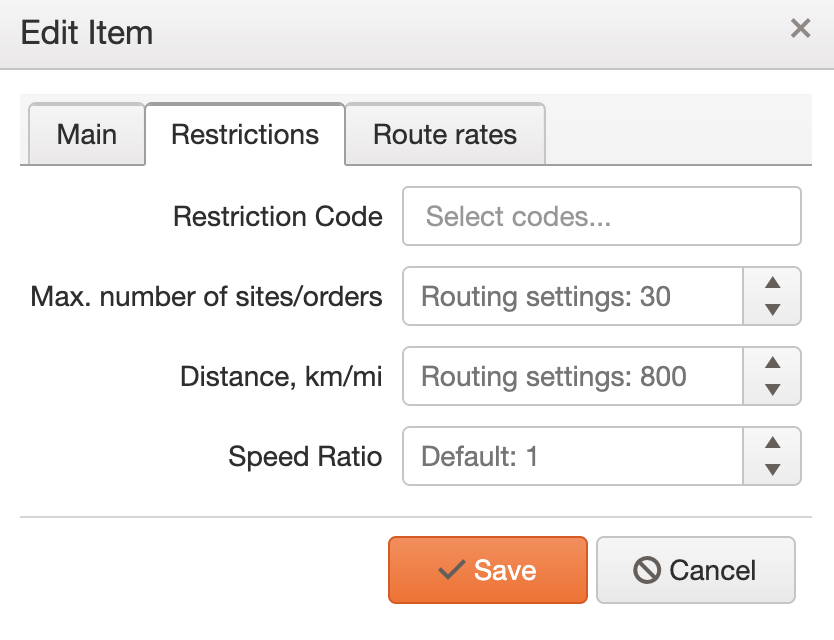Click the Cancel button
Viewport: 834px width, 640px height.
(x=696, y=570)
